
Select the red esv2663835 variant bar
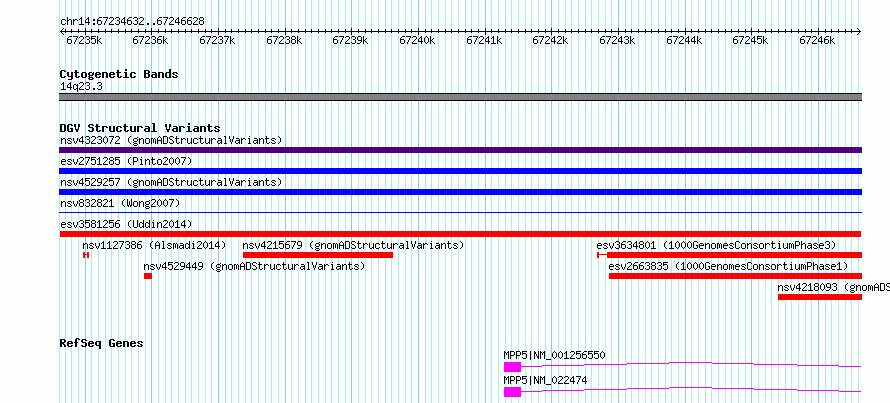point(736,276)
